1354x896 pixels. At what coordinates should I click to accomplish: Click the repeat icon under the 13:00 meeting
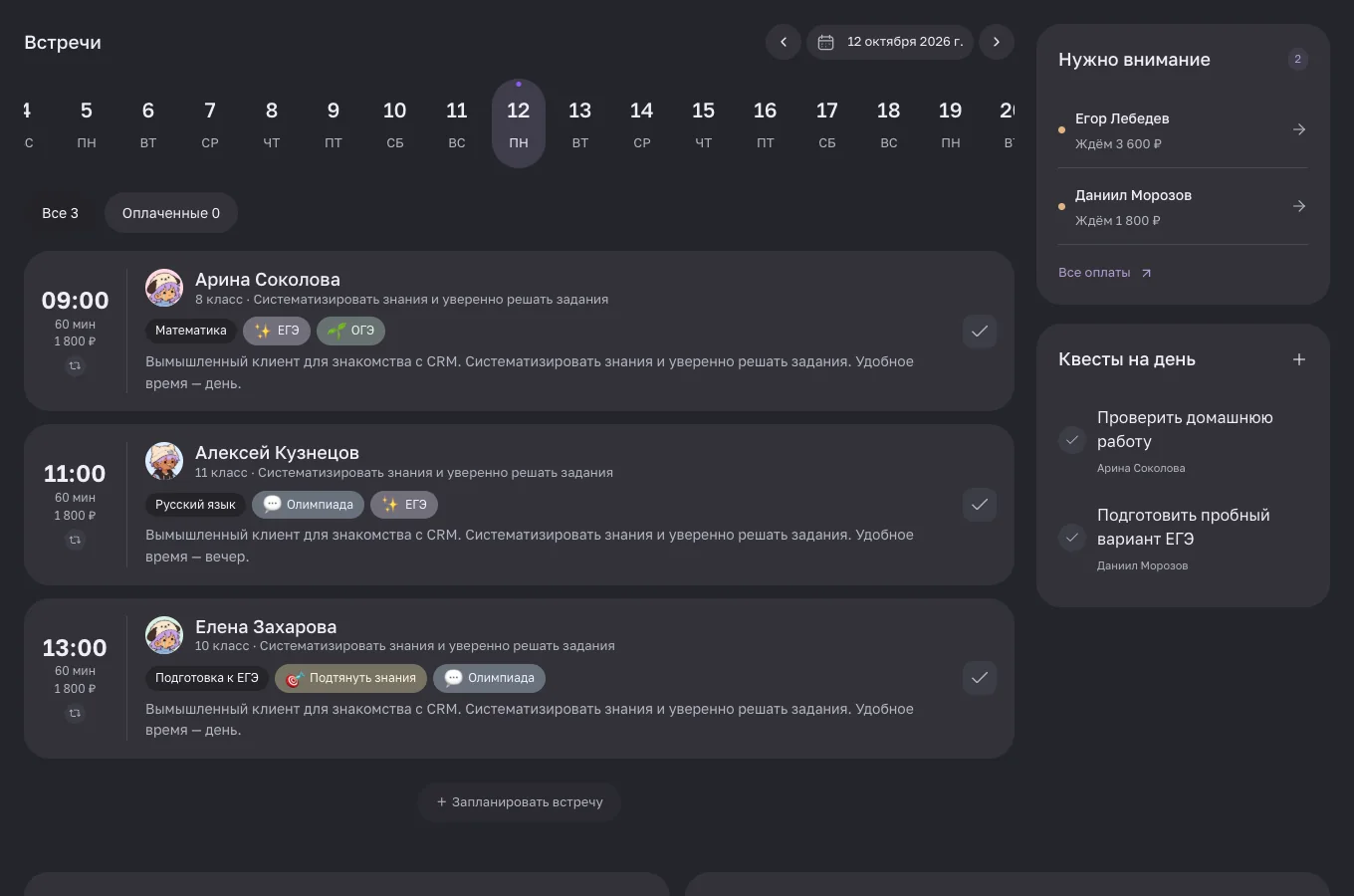[75, 713]
